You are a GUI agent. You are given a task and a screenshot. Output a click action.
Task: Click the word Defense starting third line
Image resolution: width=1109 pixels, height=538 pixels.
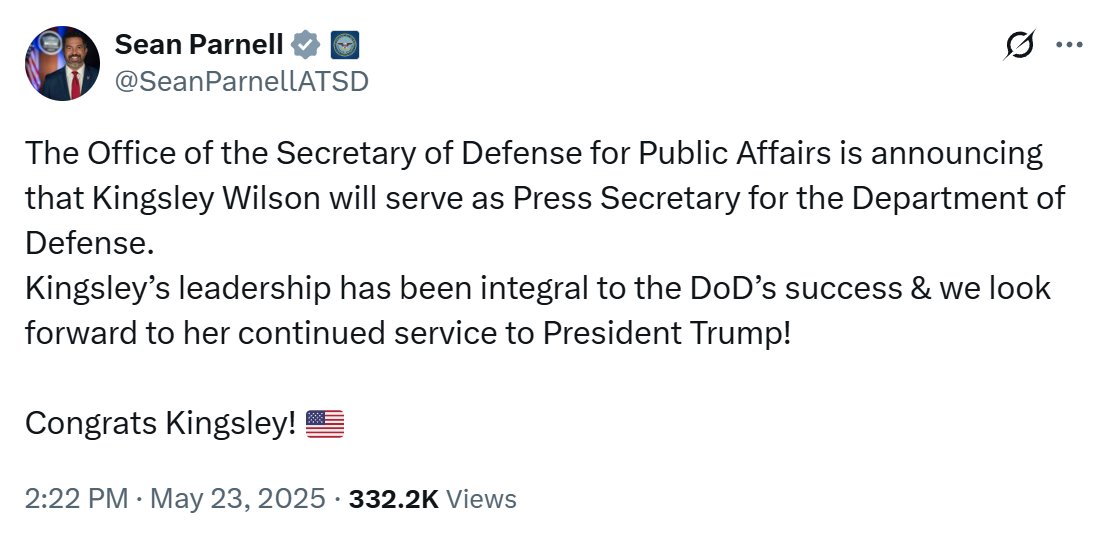point(89,243)
